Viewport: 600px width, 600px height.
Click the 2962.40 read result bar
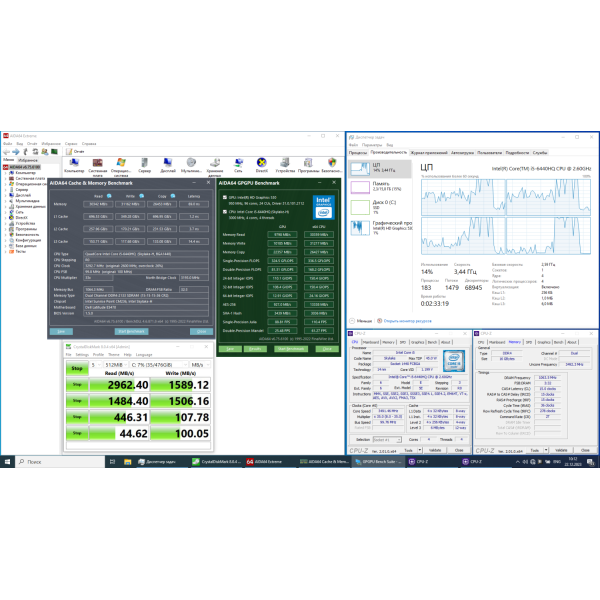pos(119,385)
